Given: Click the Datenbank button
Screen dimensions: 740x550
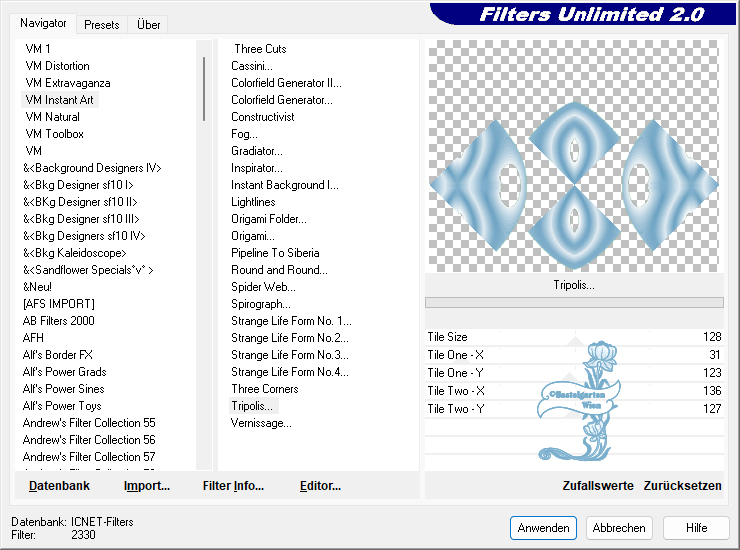Looking at the screenshot, I should pyautogui.click(x=59, y=486).
